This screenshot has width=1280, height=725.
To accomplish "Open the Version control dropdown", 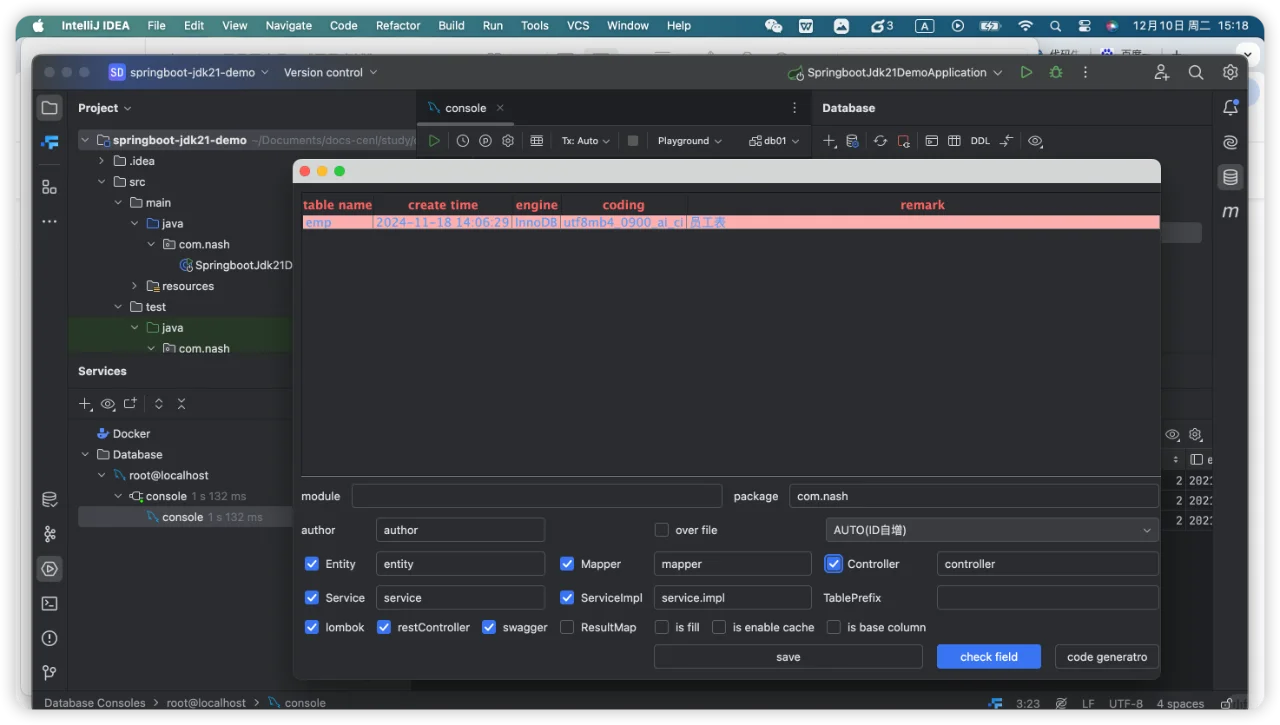I will coord(331,72).
